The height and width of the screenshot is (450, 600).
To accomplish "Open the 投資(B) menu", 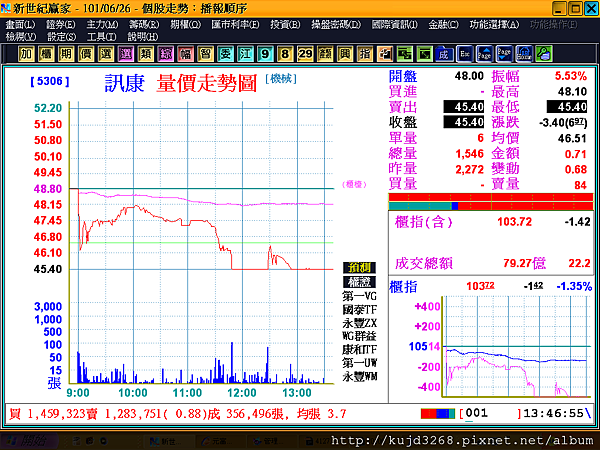I will coord(285,25).
